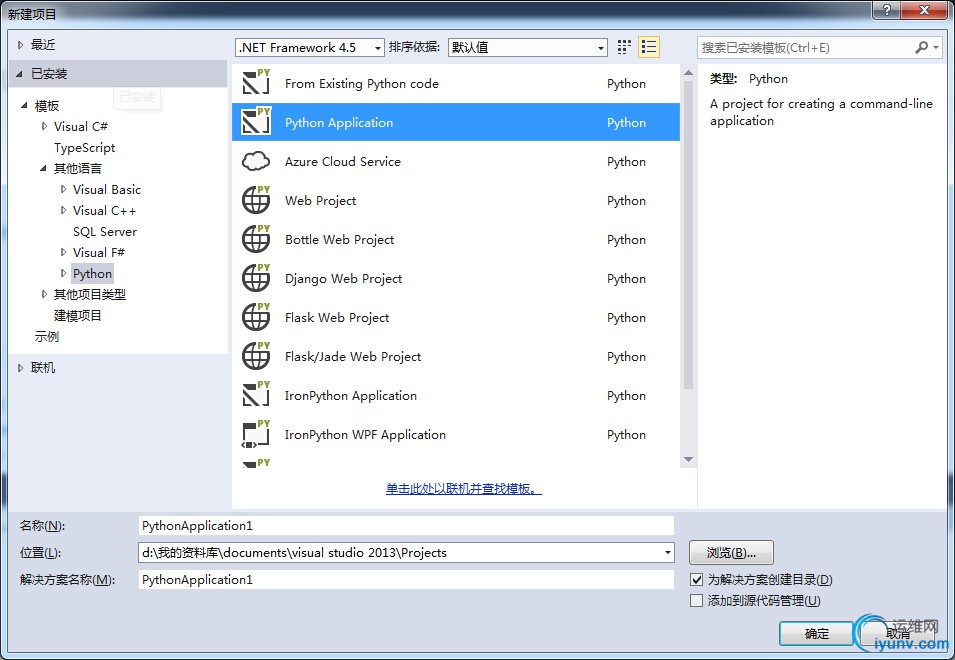Click the IronPython Application template icon
955x660 pixels.
tap(256, 395)
